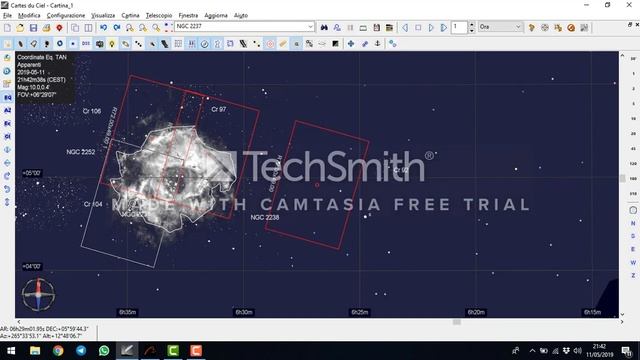Click the vertical scrollbar thumb beside chart
Viewport: 640px width, 360px height.
(x=622, y=178)
